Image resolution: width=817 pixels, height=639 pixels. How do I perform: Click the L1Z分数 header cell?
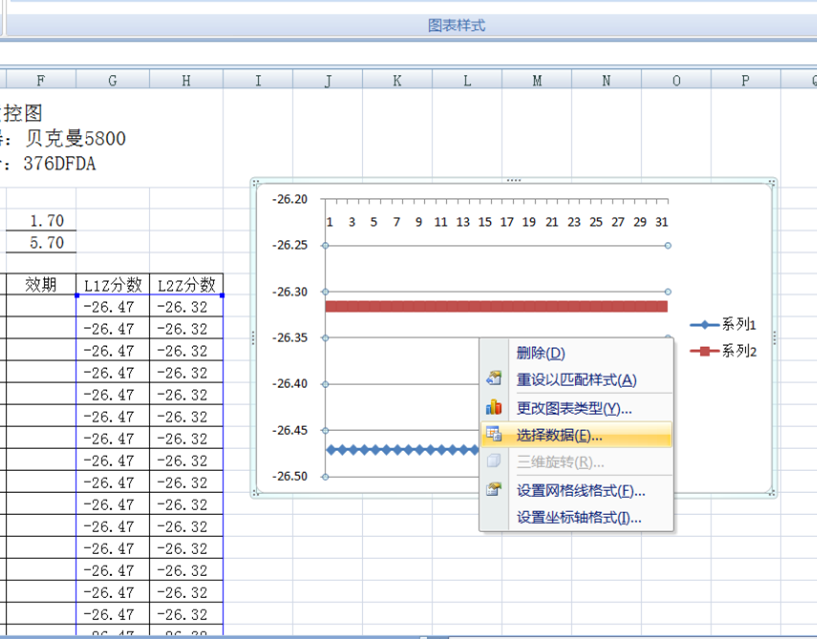[112, 285]
